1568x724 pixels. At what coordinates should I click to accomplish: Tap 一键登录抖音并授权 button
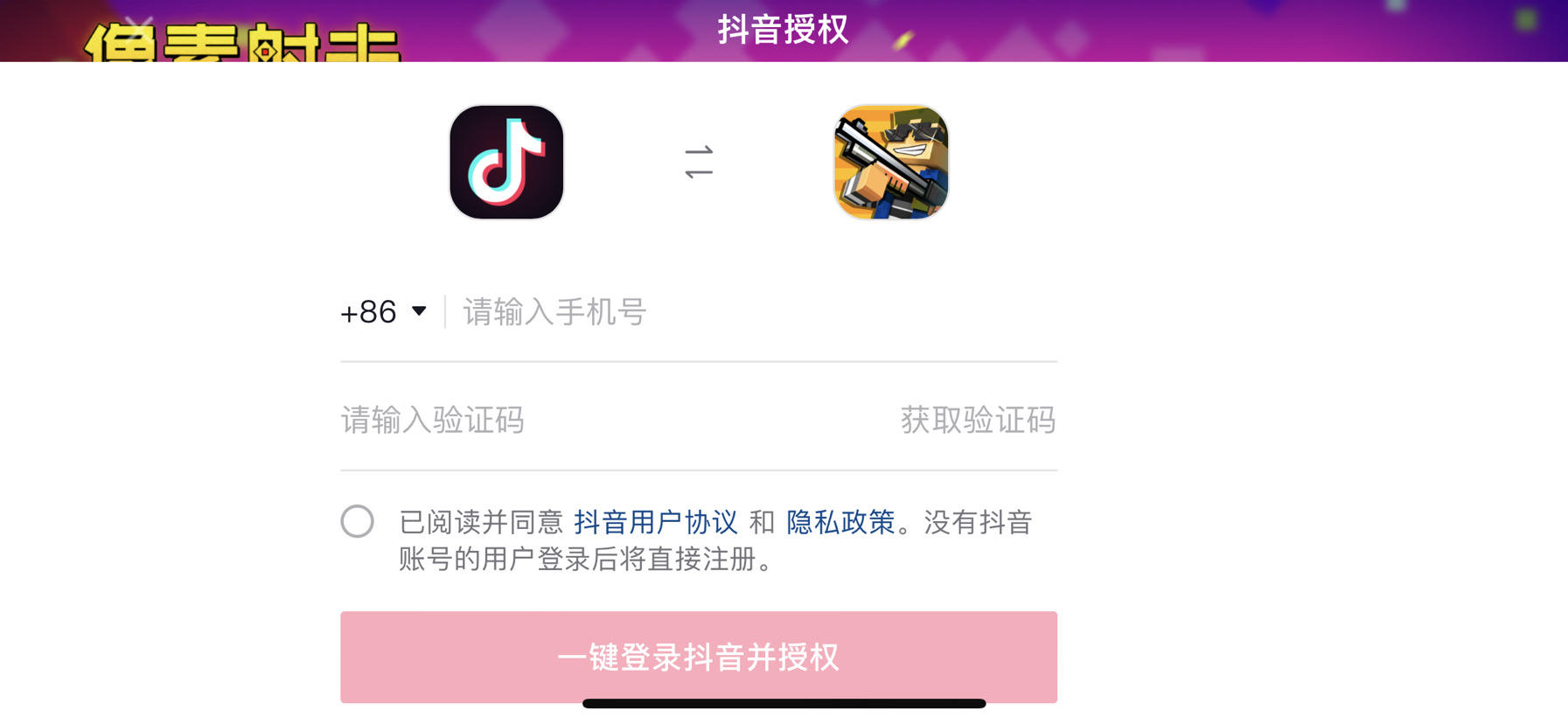point(699,657)
